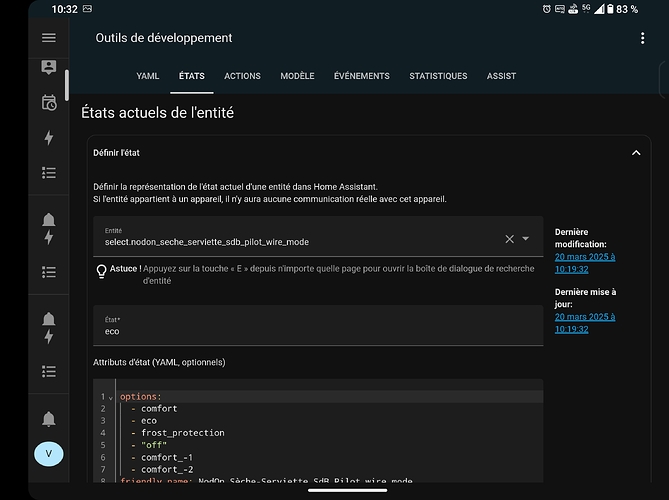This screenshot has height=500, width=669.
Task: Tap the home gesture bar at bottom
Action: coord(347,490)
